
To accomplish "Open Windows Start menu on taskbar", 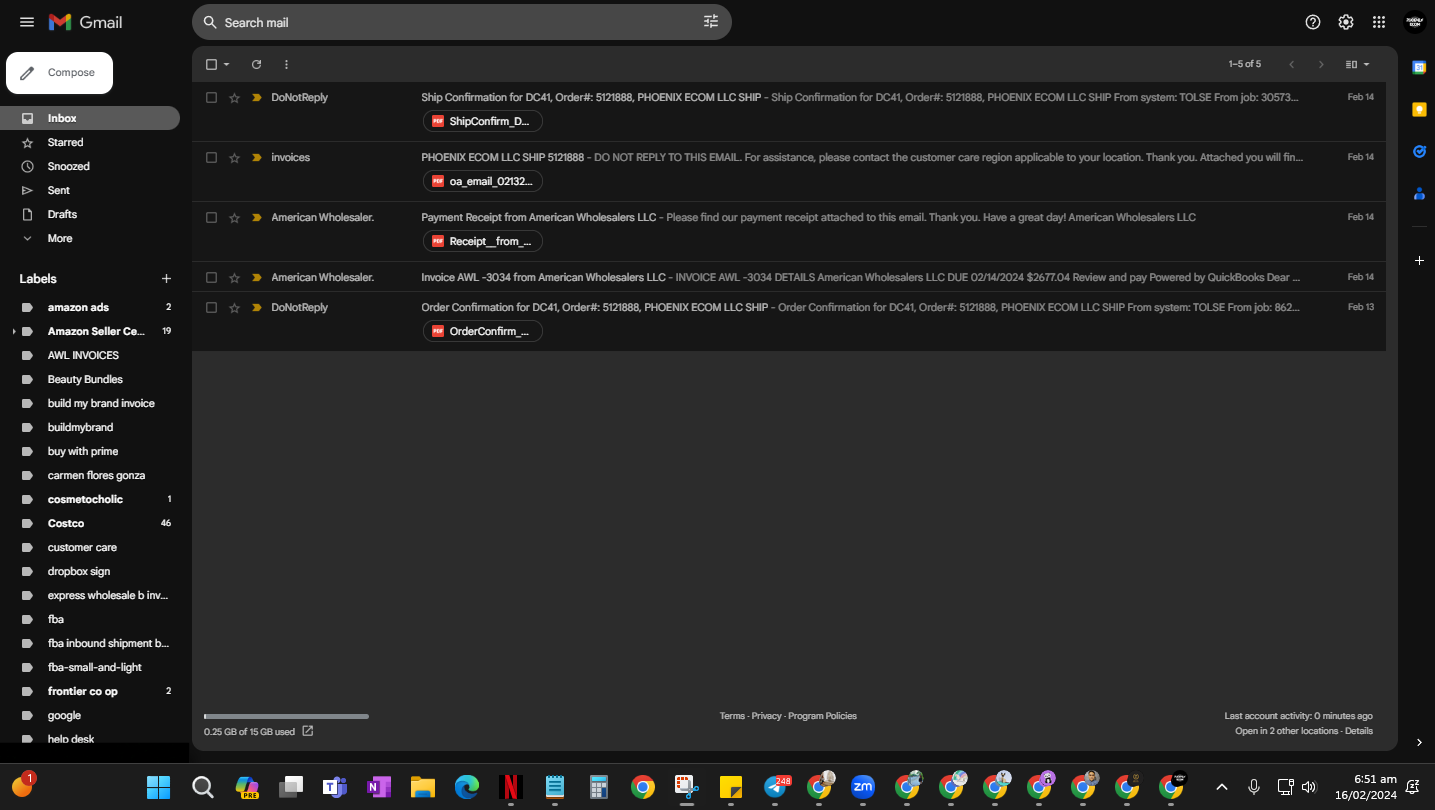I will click(x=158, y=787).
